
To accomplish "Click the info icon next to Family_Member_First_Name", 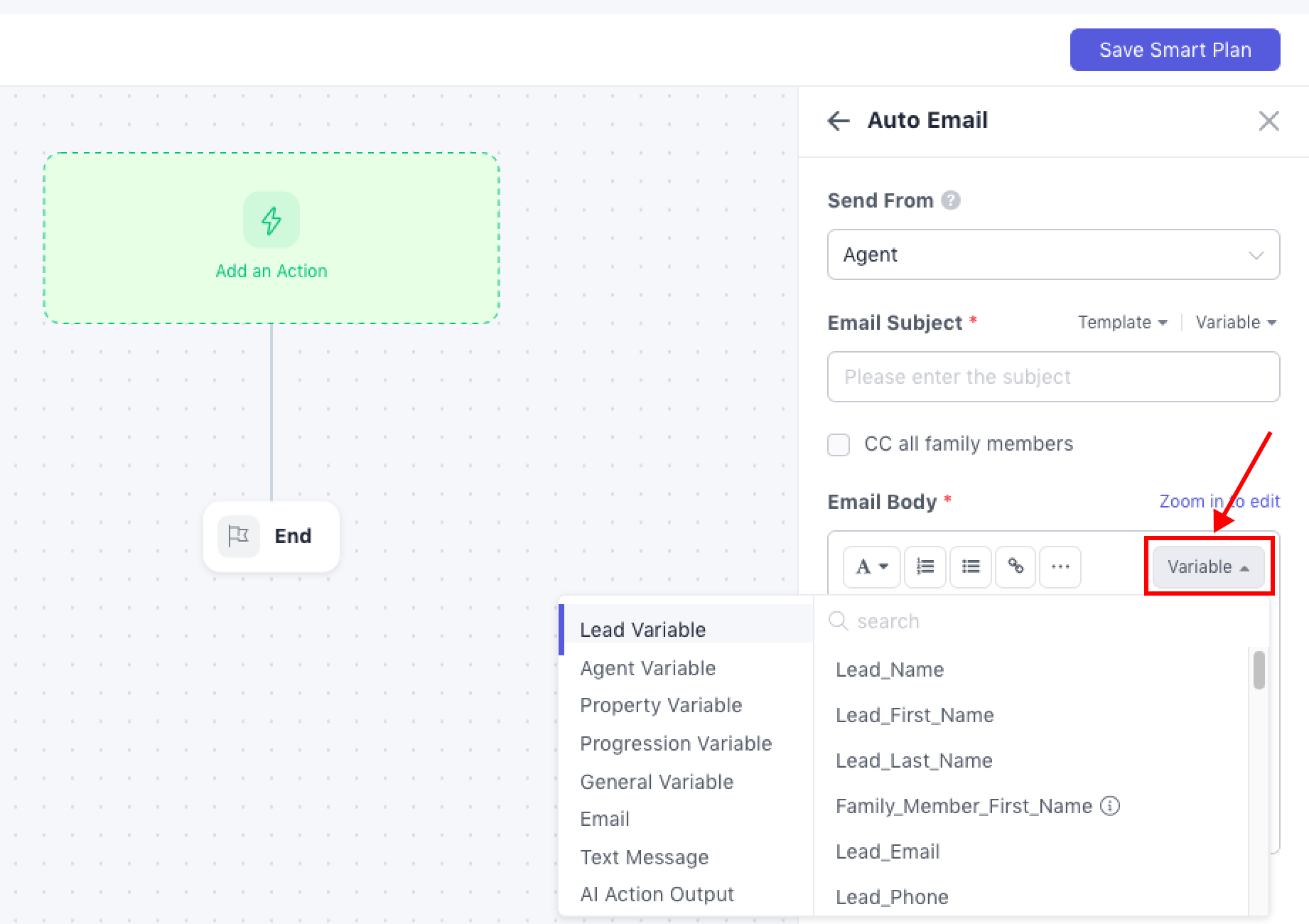I will pos(1109,806).
